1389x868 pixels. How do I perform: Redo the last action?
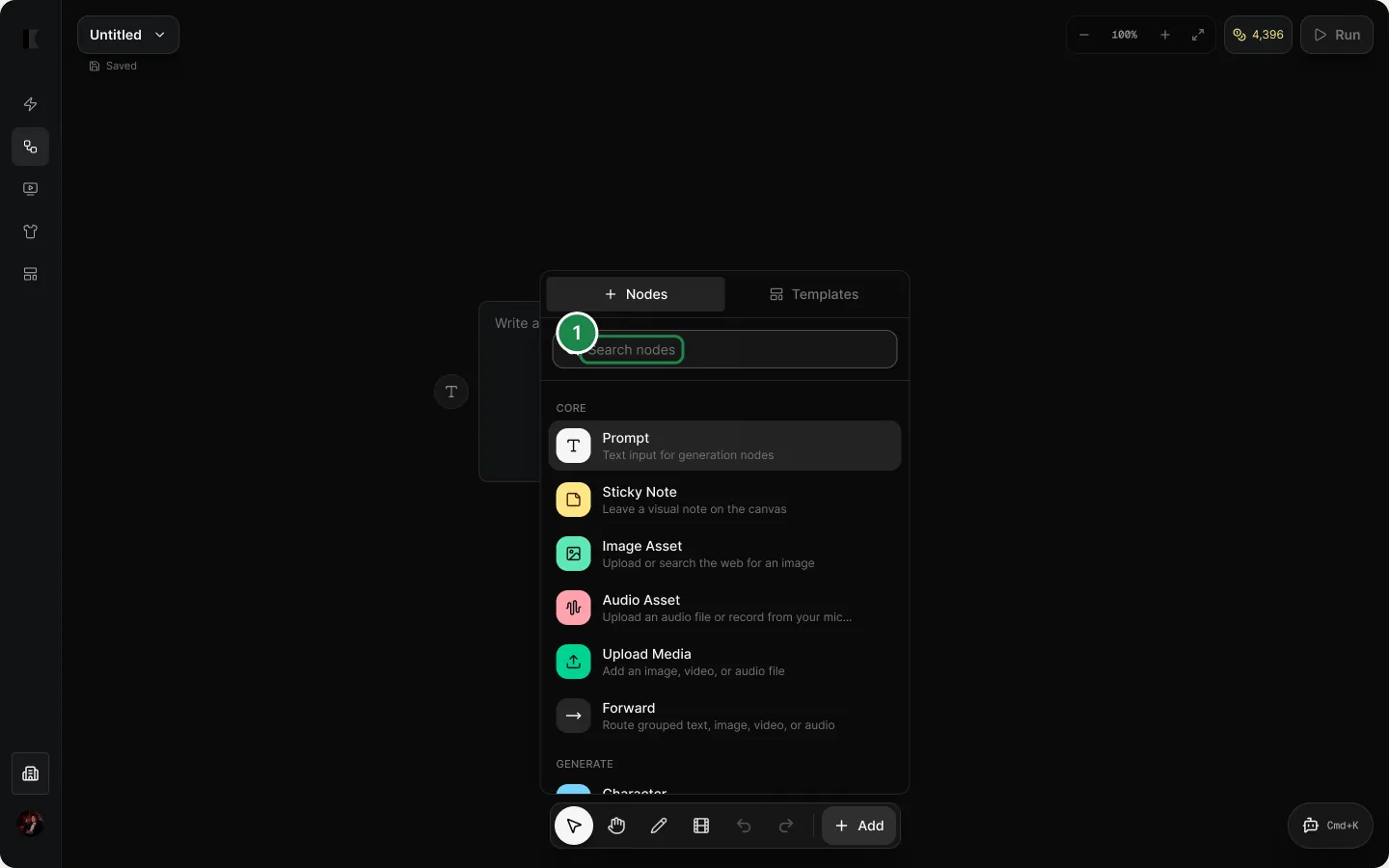[x=786, y=826]
